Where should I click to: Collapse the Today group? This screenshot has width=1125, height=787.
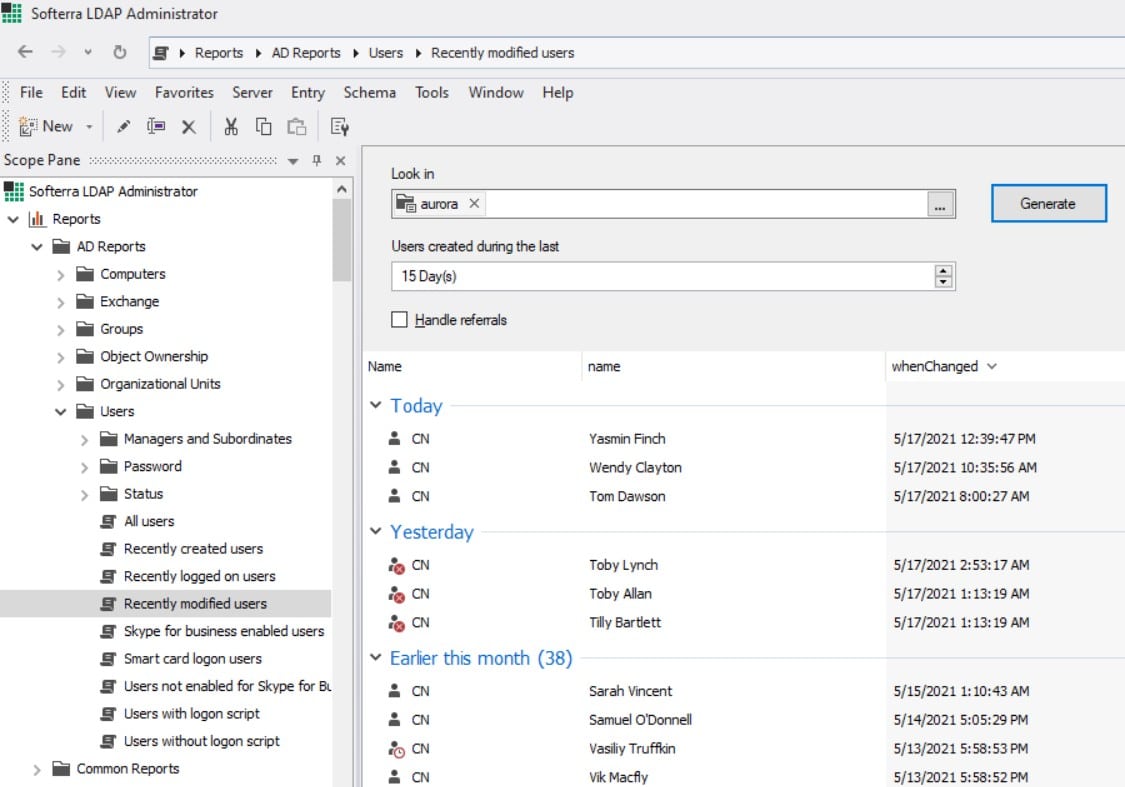click(x=376, y=406)
